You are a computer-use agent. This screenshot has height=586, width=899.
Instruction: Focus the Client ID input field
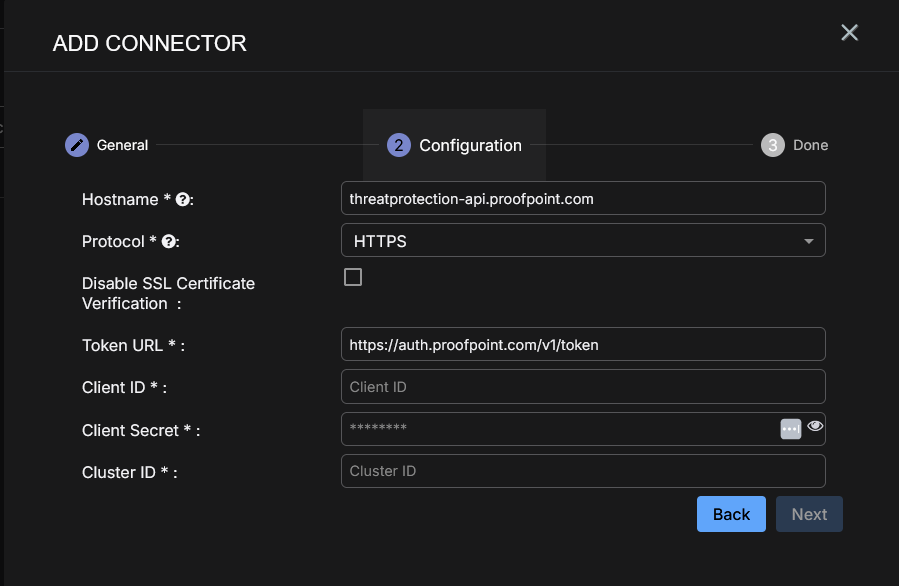(x=582, y=386)
